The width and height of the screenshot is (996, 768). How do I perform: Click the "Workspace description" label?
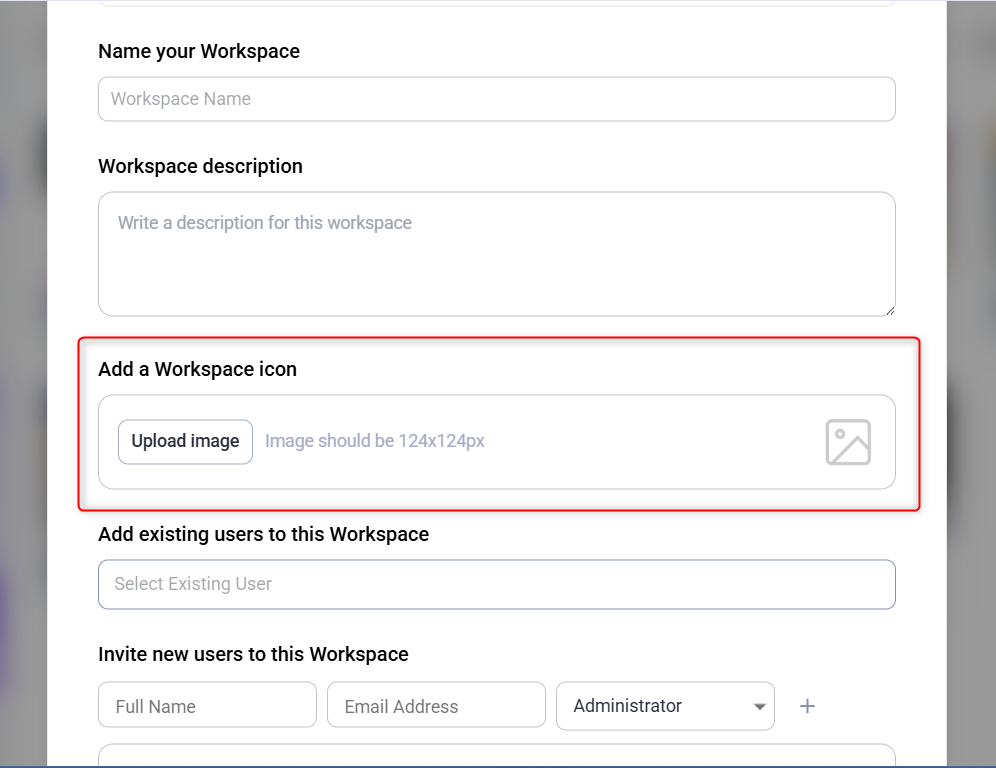[200, 166]
